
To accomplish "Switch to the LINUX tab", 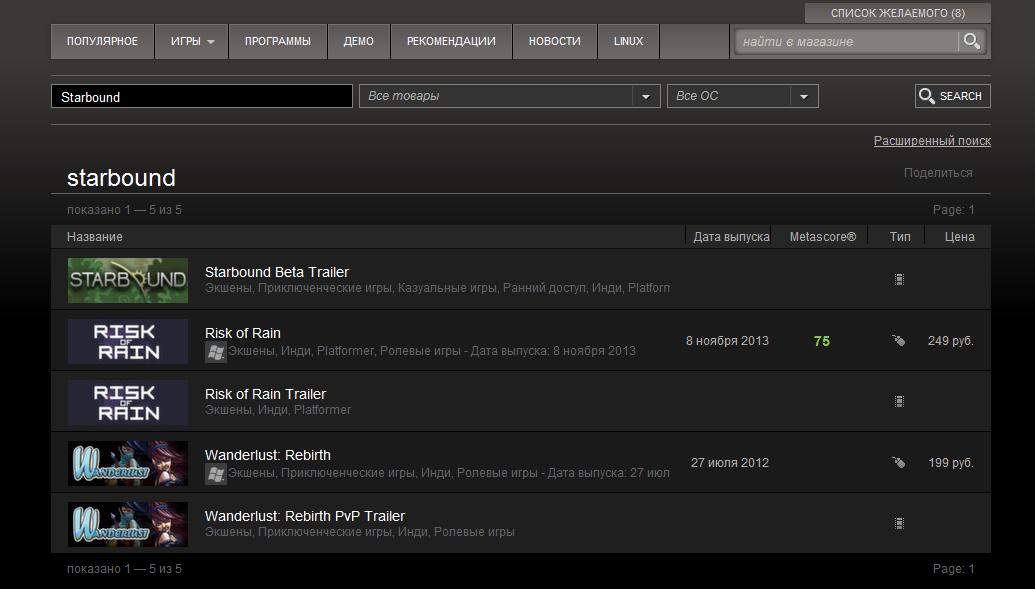I will click(x=628, y=41).
